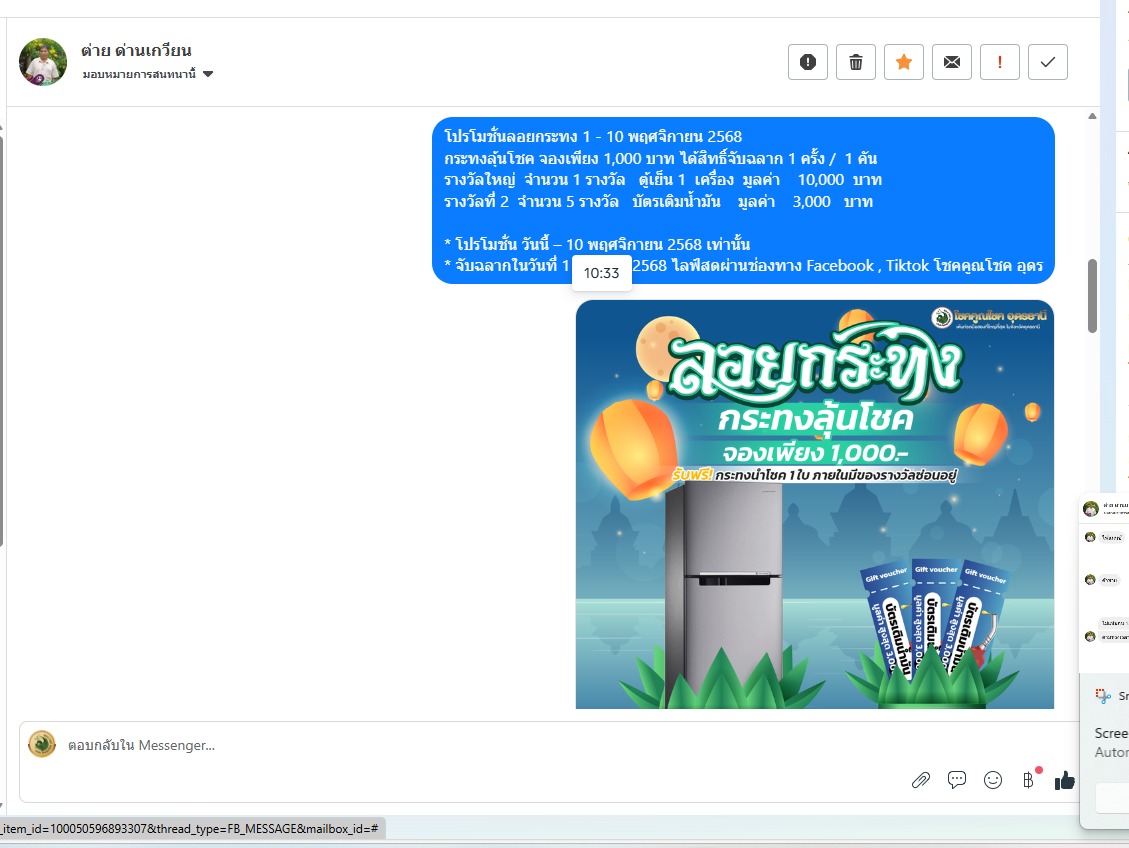Click the Baht payment request icon
The height and width of the screenshot is (848, 1129).
[1028, 780]
